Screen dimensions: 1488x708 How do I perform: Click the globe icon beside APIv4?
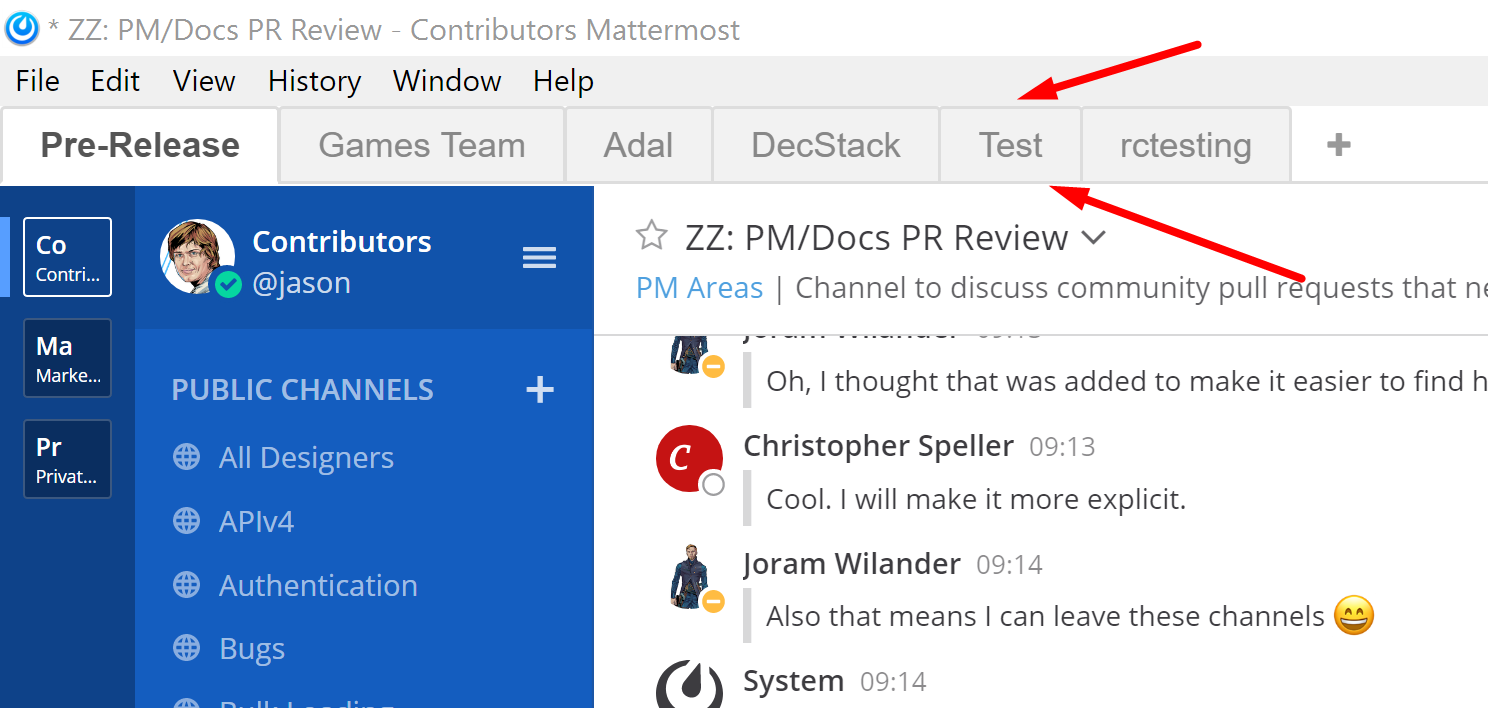(x=186, y=522)
